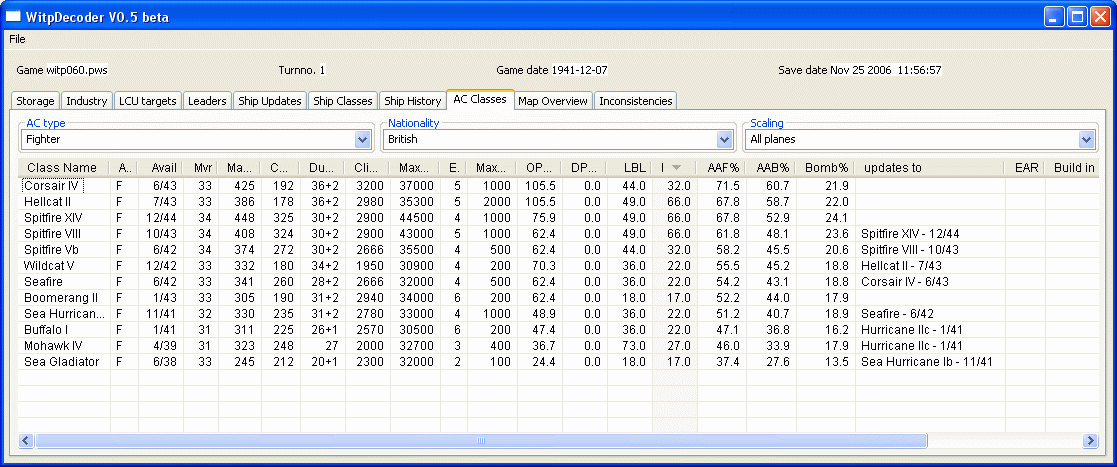Select the Corsair IV row
This screenshot has width=1117, height=467.
click(x=52, y=186)
